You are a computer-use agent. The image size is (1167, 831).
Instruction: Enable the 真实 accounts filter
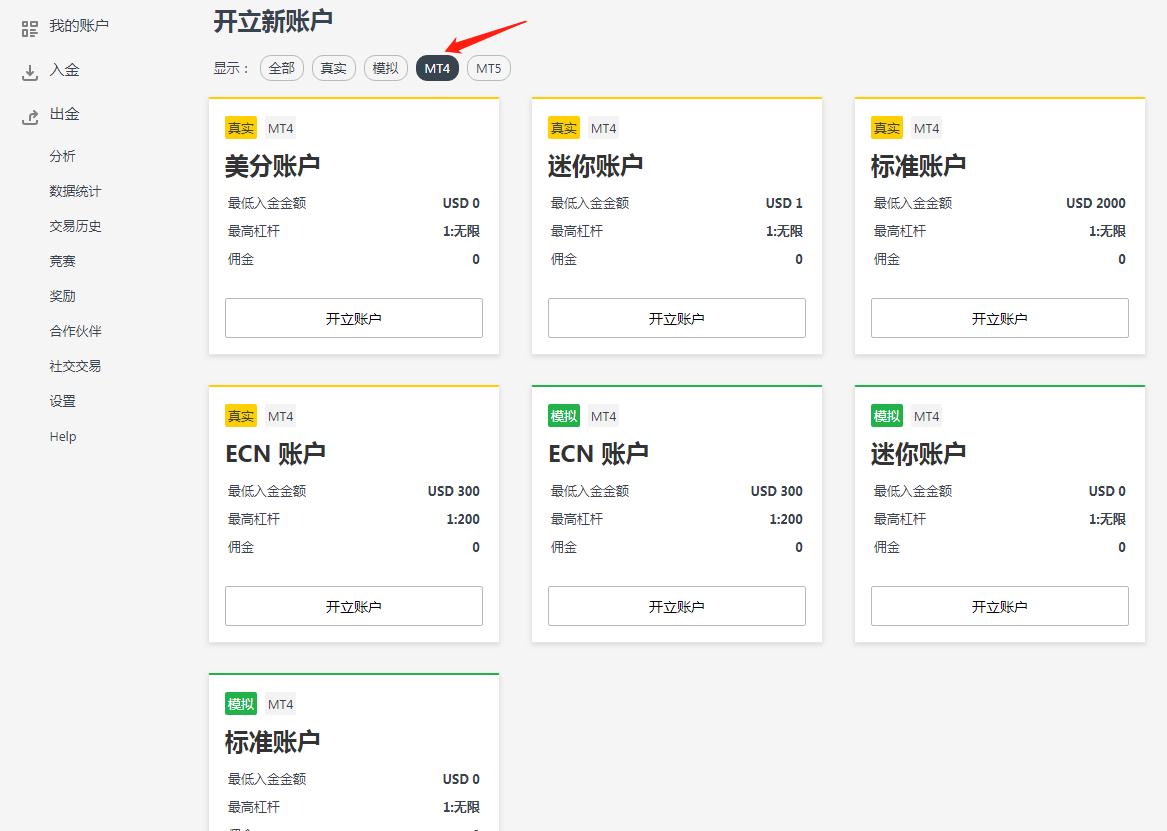[x=333, y=68]
